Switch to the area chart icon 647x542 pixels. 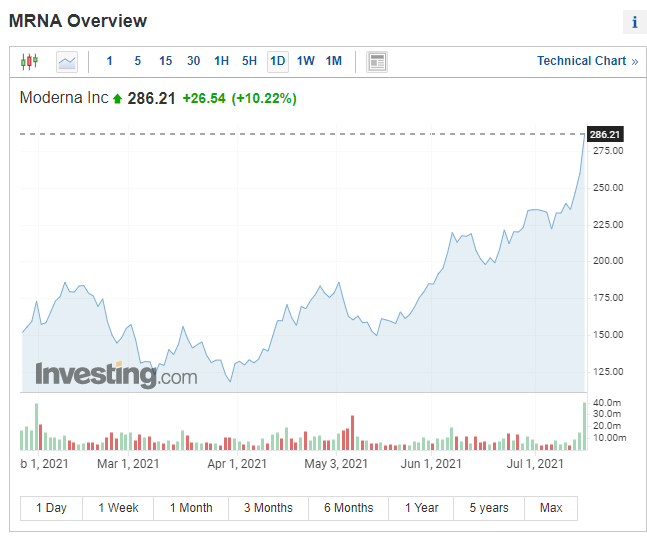(x=67, y=61)
